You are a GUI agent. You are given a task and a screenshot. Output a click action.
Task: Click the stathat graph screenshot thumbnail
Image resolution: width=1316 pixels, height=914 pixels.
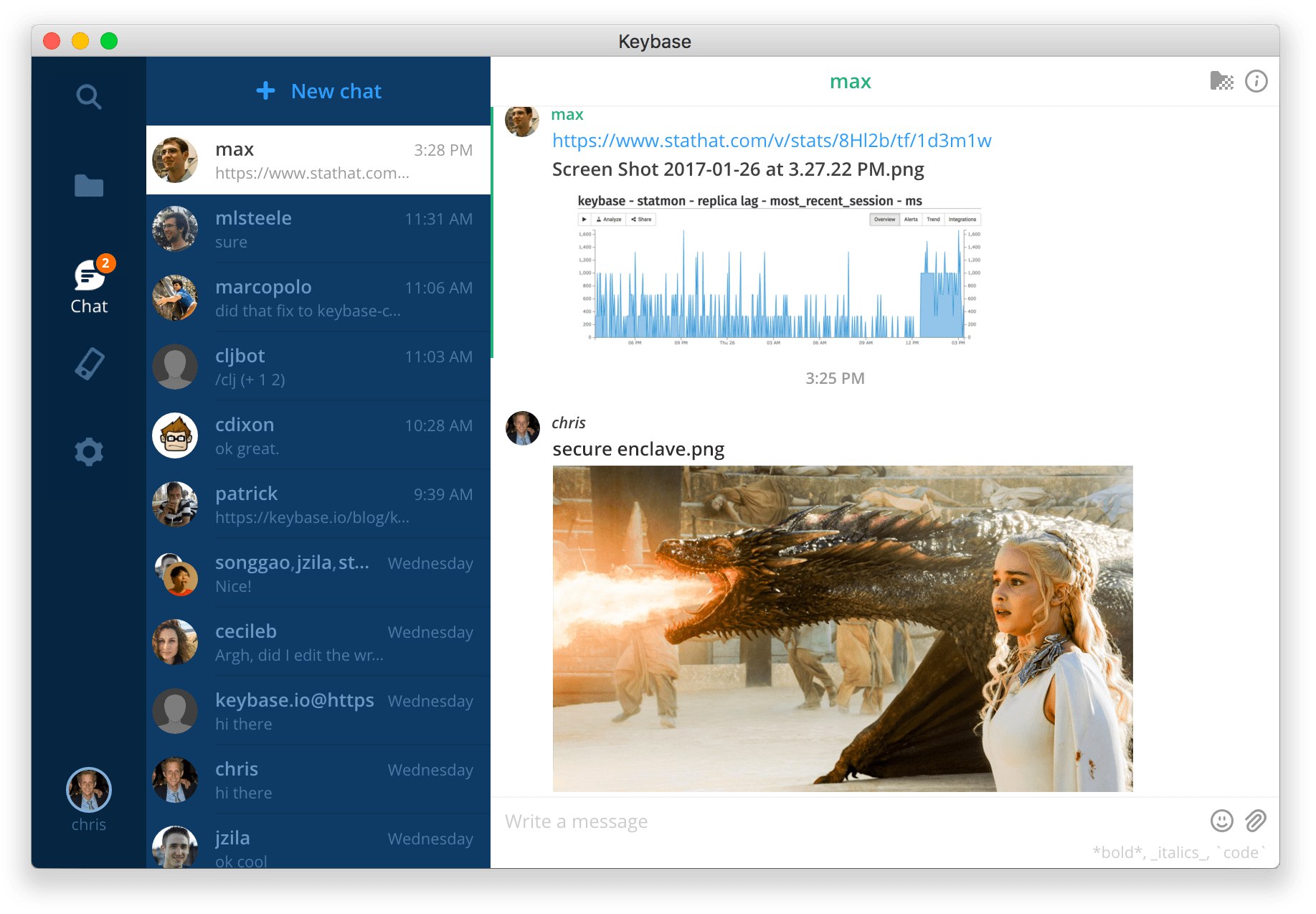point(779,270)
